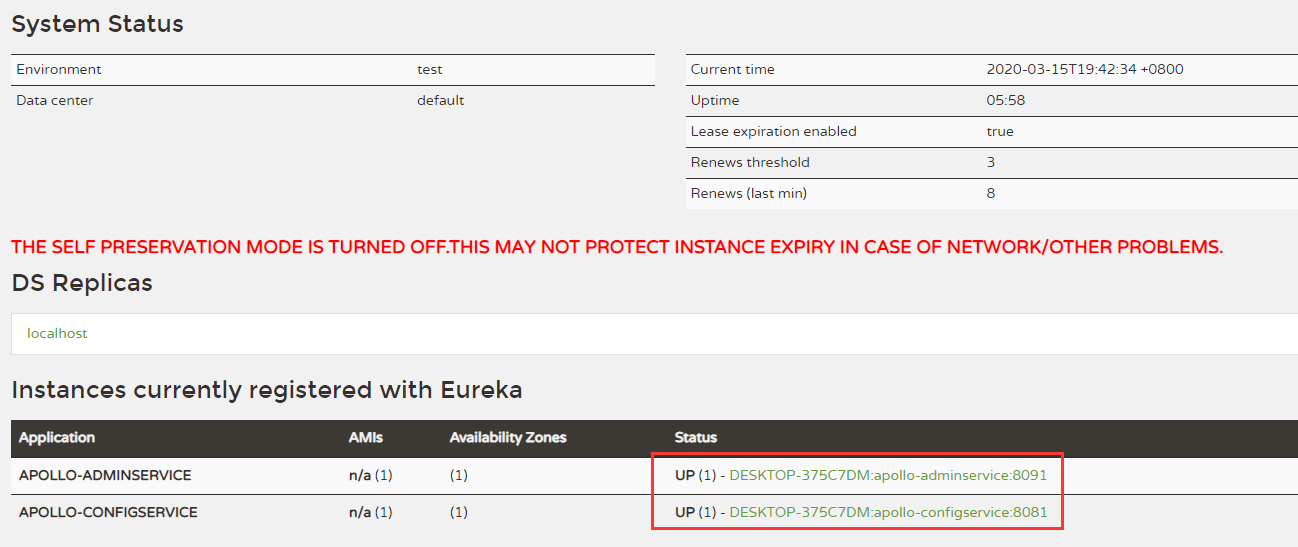Select the Renews threshold label
Image resolution: width=1298 pixels, height=547 pixels.
click(x=750, y=163)
